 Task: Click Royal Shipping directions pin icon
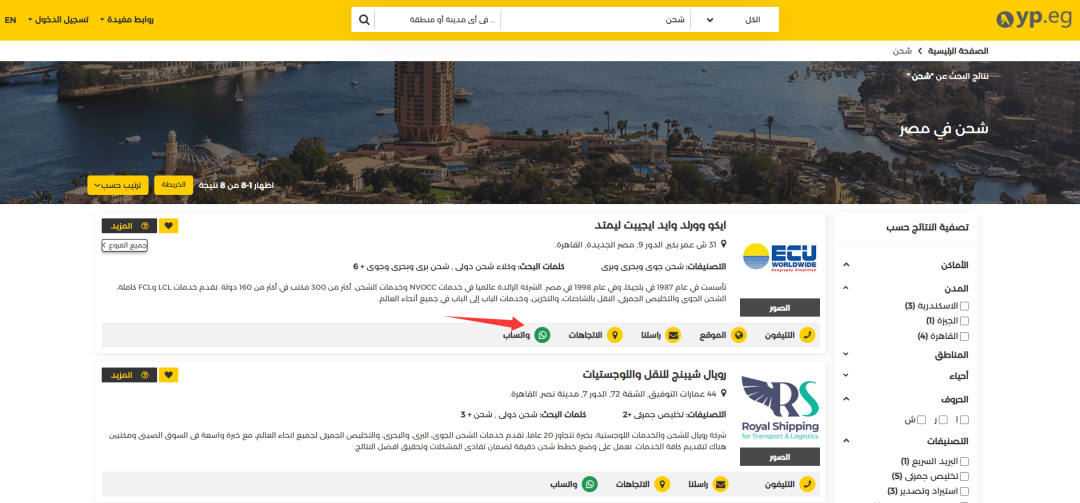point(662,484)
